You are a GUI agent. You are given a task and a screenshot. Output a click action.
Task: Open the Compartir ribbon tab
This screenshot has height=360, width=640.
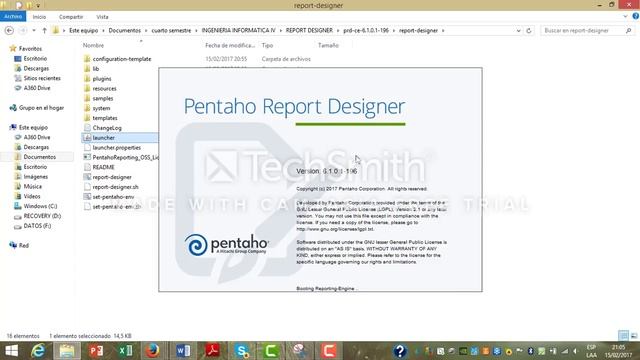pos(71,17)
